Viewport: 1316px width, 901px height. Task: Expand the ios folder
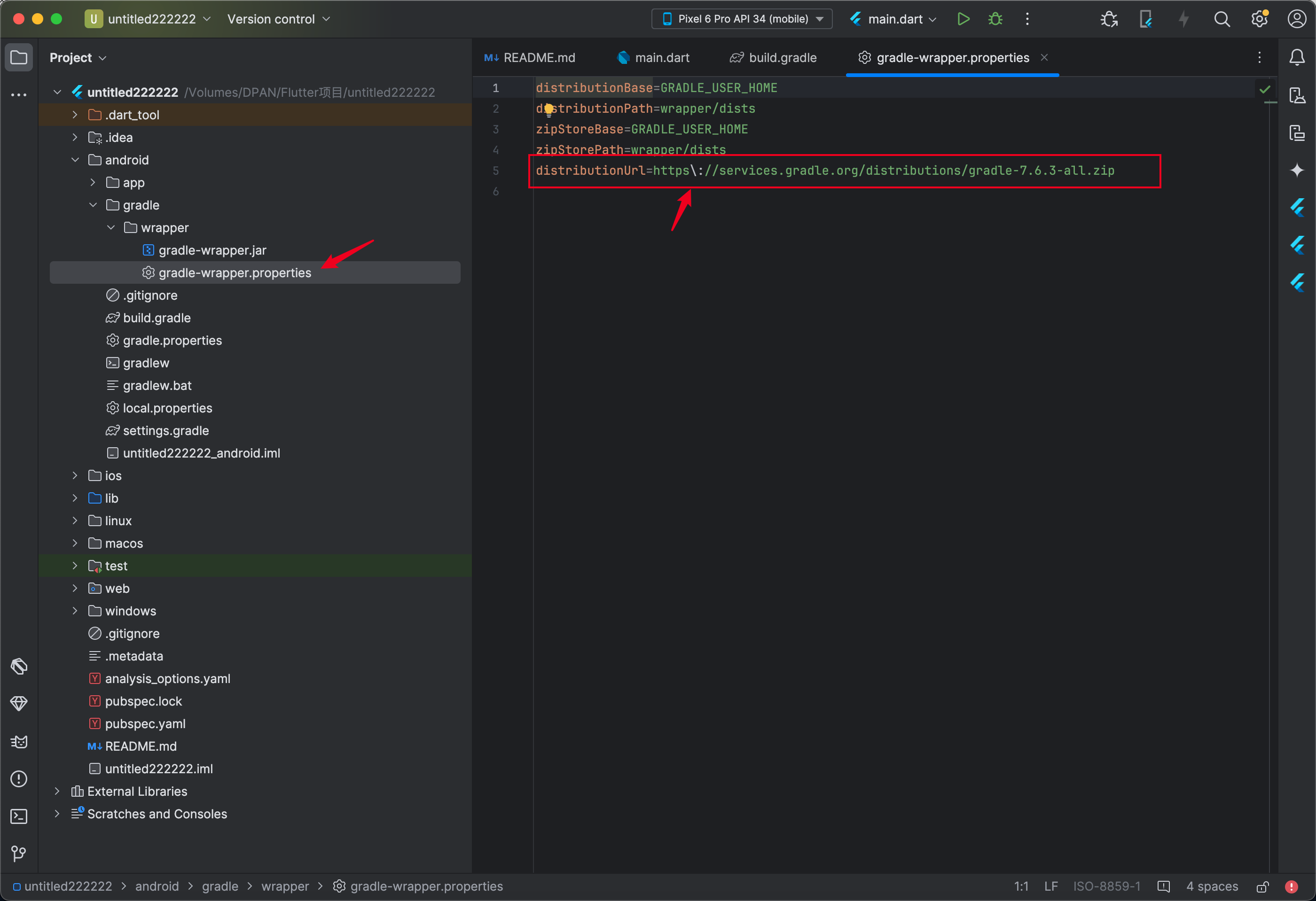(x=75, y=475)
